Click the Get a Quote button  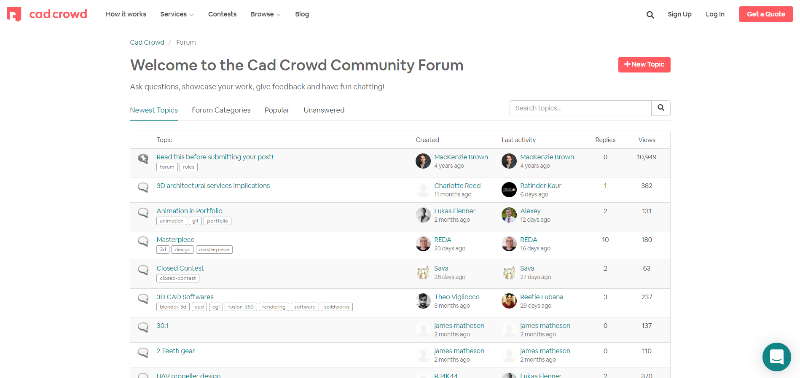(766, 14)
